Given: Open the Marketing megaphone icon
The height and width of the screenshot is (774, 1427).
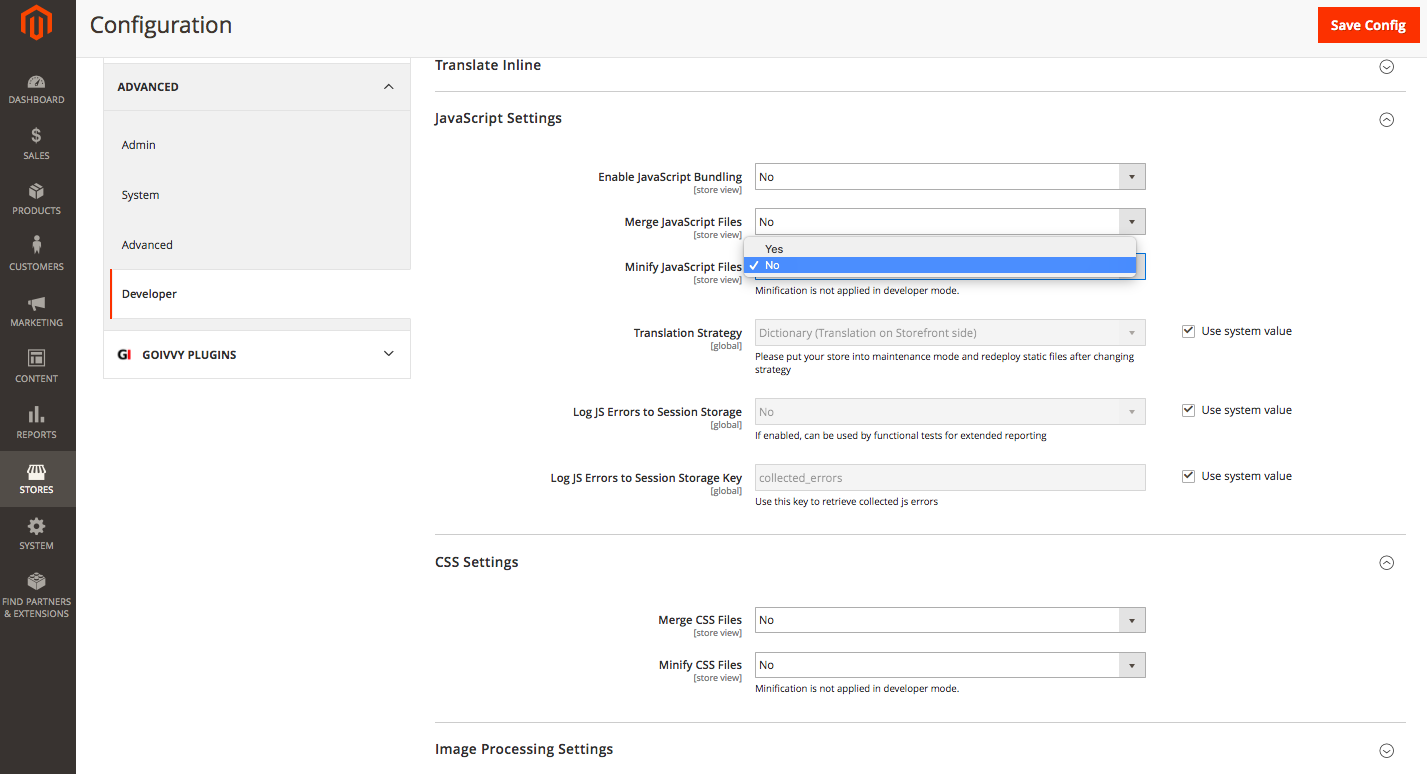Looking at the screenshot, I should (x=37, y=303).
